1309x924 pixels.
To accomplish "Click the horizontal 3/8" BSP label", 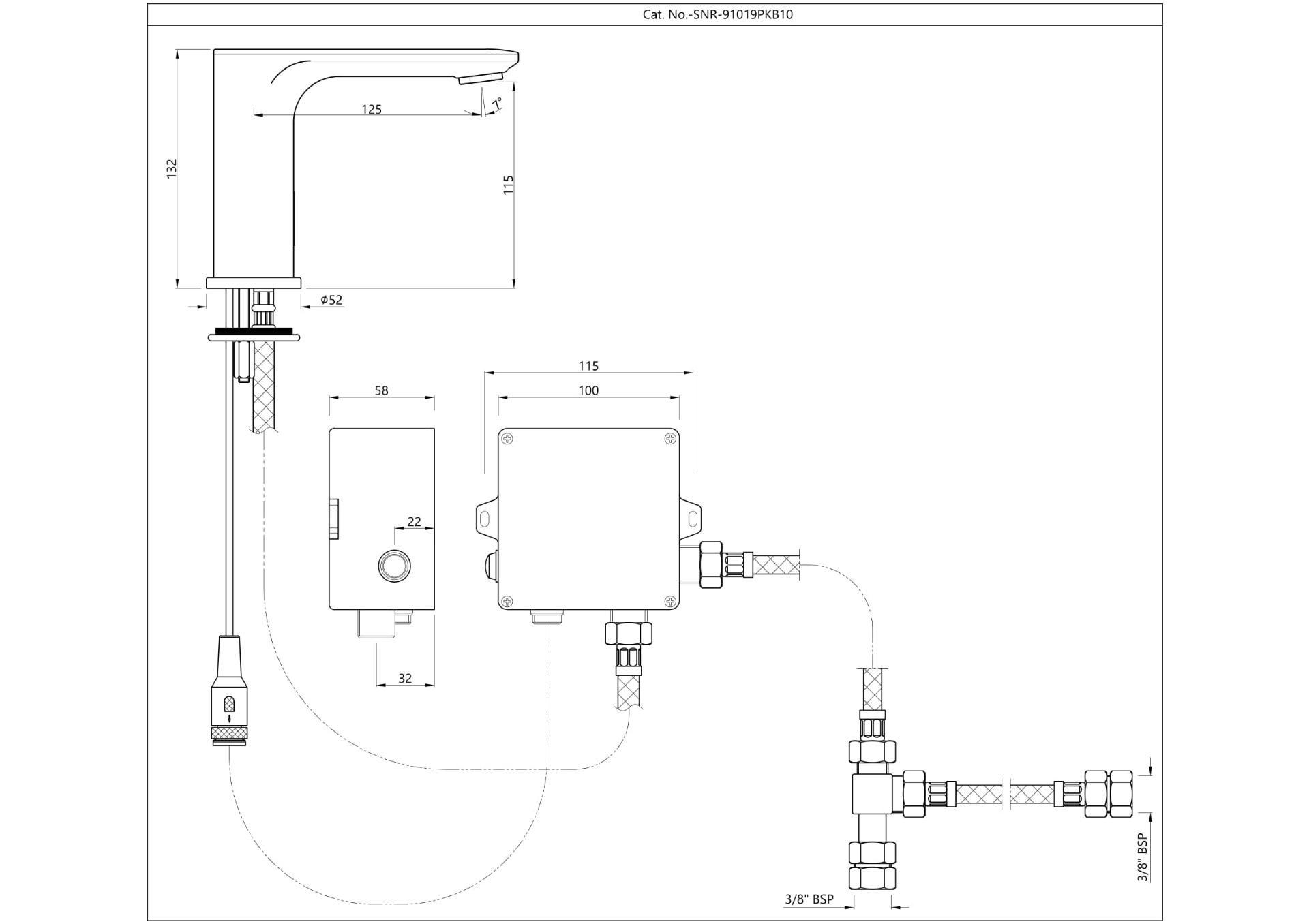I will pyautogui.click(x=809, y=899).
